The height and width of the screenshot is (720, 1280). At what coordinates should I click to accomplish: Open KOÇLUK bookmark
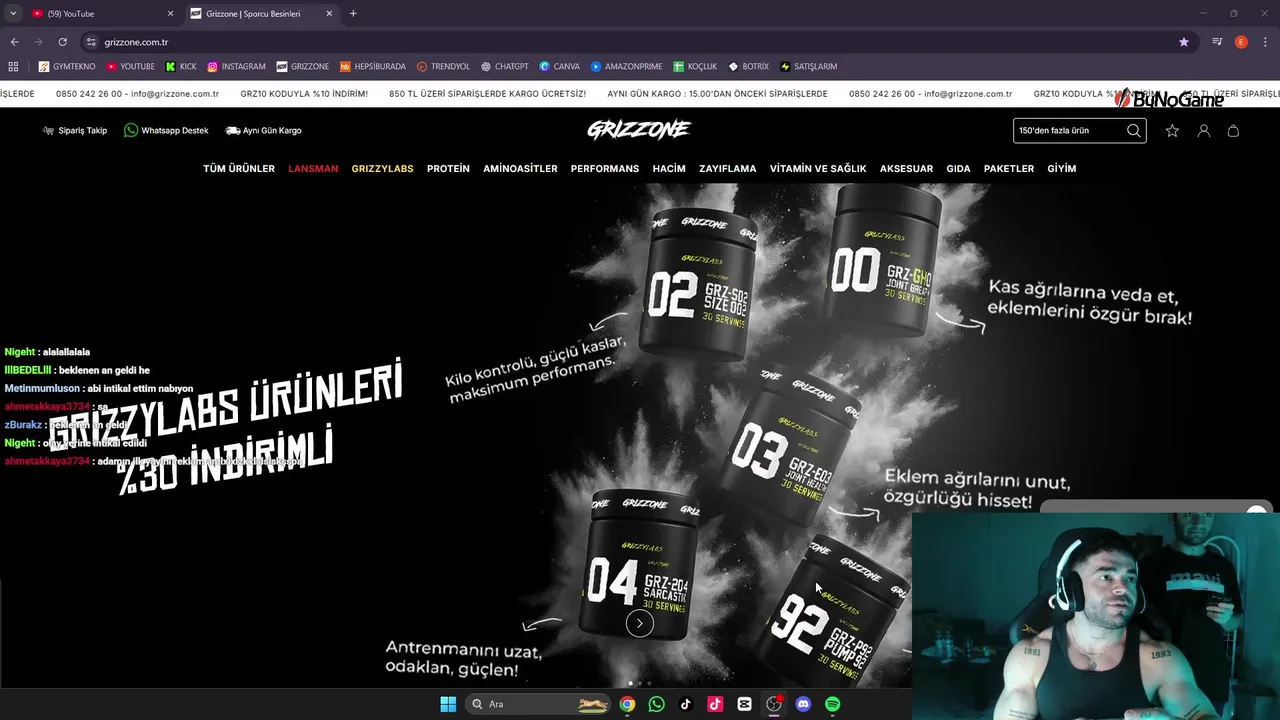695,66
